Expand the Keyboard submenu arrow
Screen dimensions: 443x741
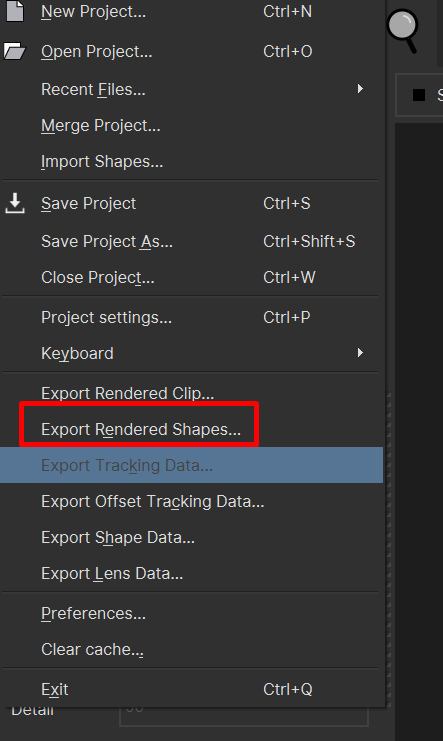[360, 353]
